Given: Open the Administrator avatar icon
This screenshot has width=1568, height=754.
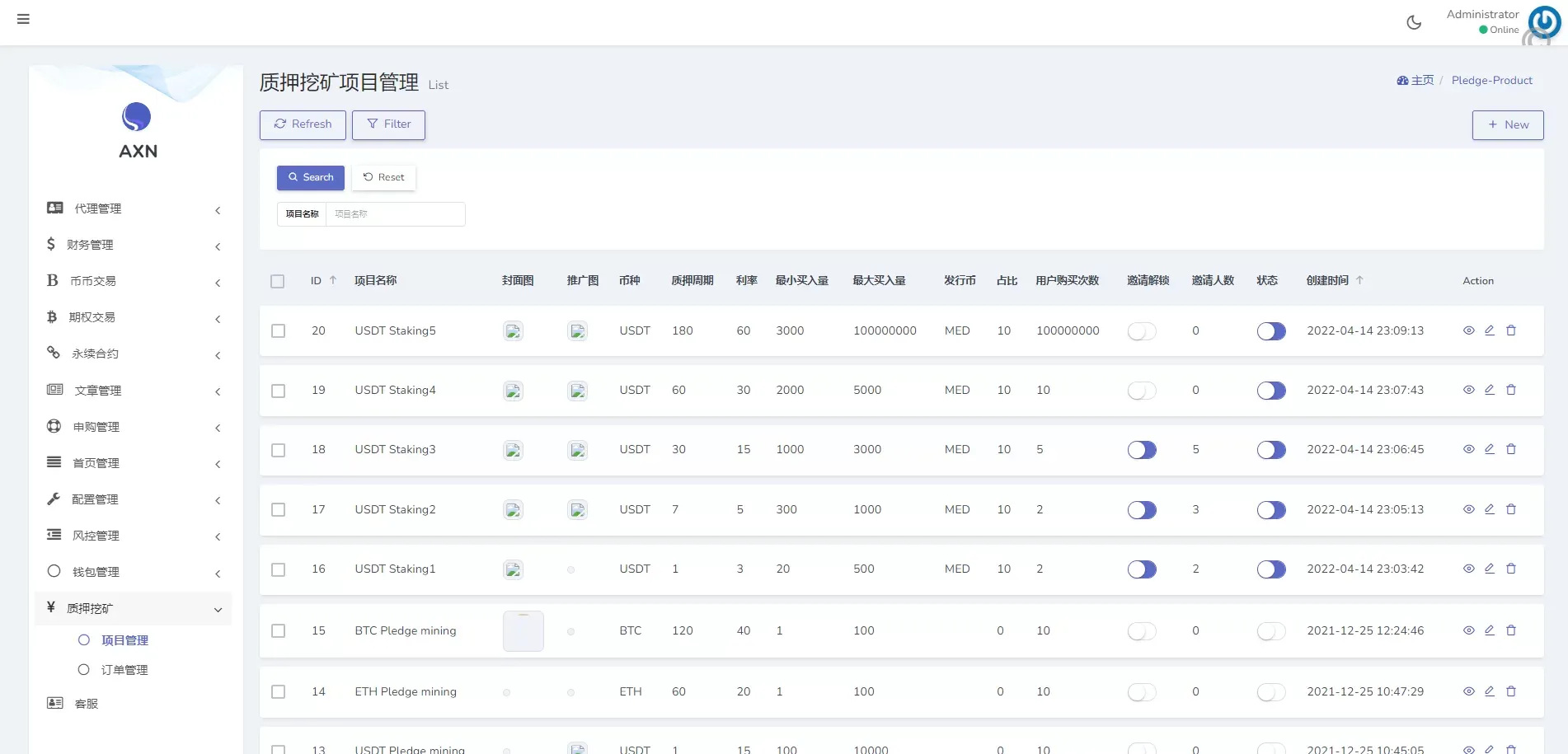Looking at the screenshot, I should pos(1543,22).
